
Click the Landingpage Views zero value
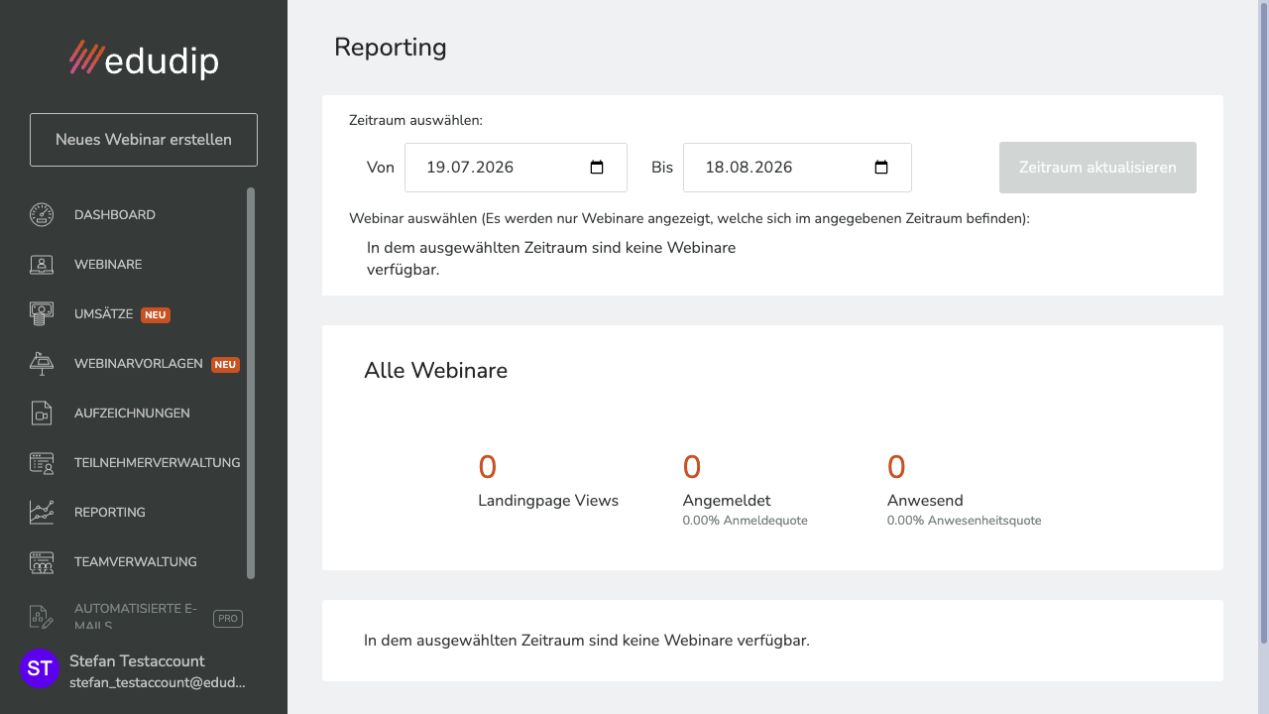tap(487, 466)
